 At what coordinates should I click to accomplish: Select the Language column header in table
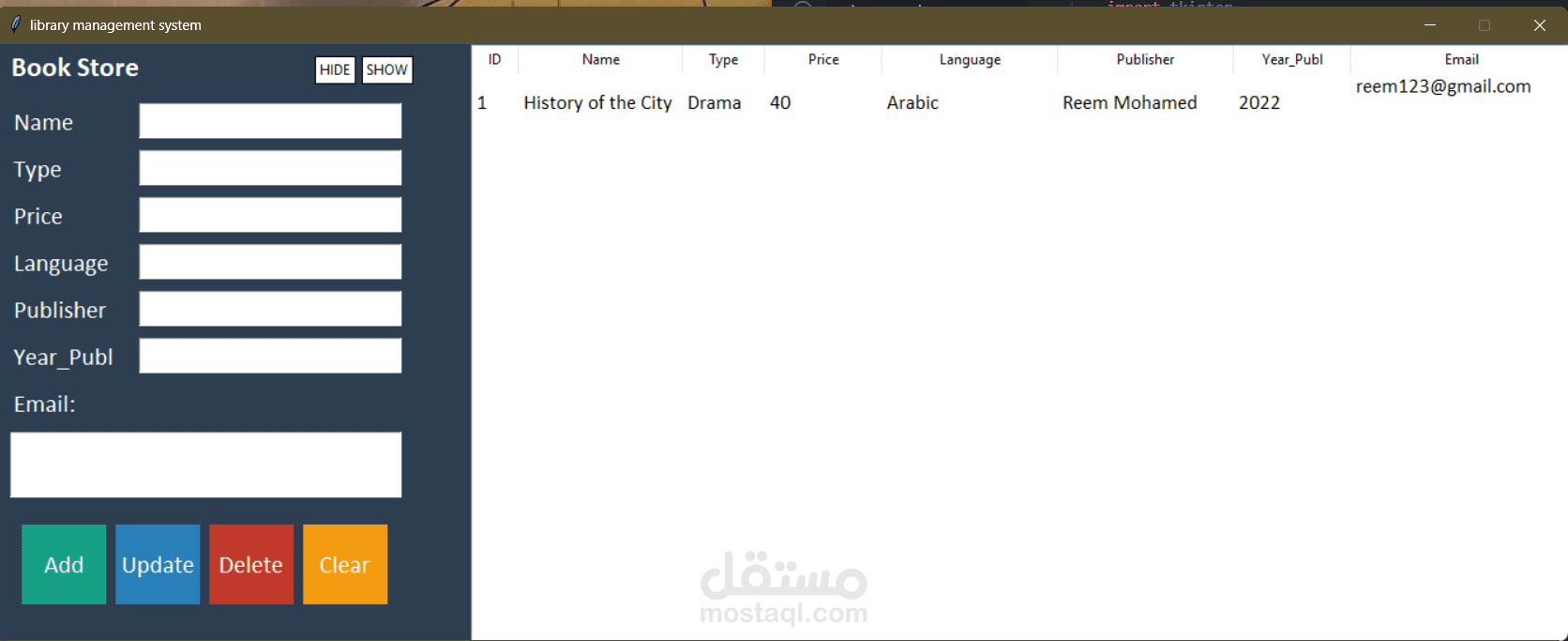(970, 59)
